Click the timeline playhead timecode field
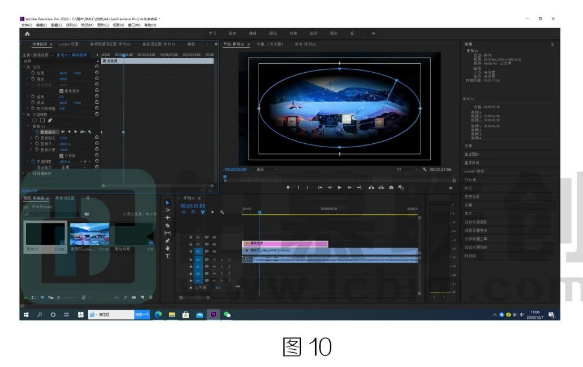 pos(193,206)
